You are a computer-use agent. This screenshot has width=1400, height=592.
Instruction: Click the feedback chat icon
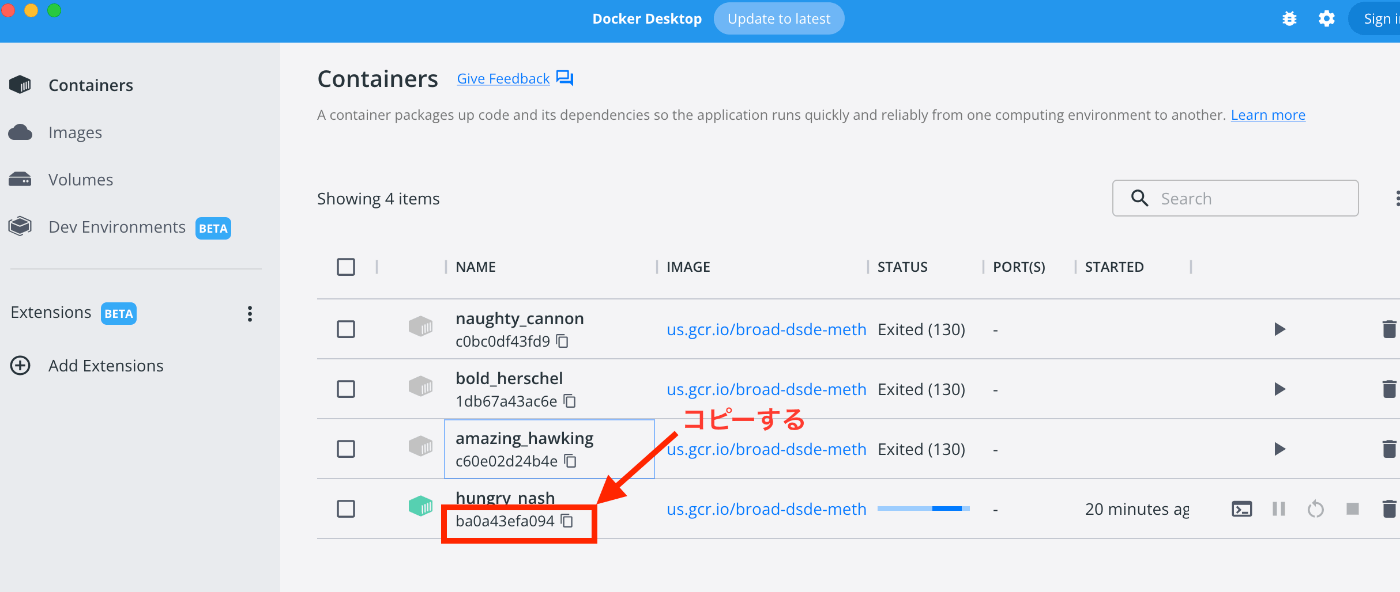click(x=565, y=78)
